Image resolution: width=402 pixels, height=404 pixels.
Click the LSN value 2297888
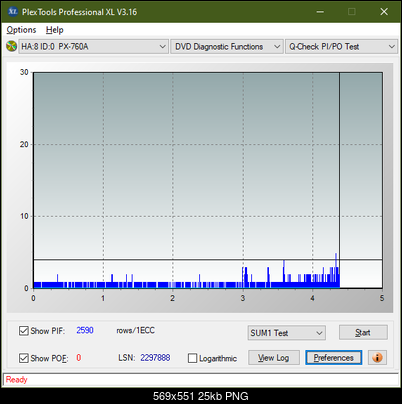[155, 358]
